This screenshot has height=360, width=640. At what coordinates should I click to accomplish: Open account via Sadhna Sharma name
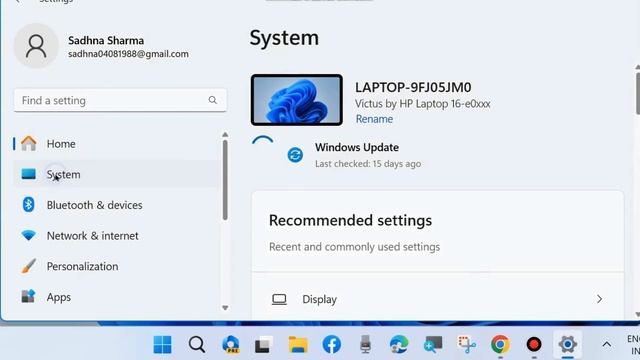coord(106,40)
